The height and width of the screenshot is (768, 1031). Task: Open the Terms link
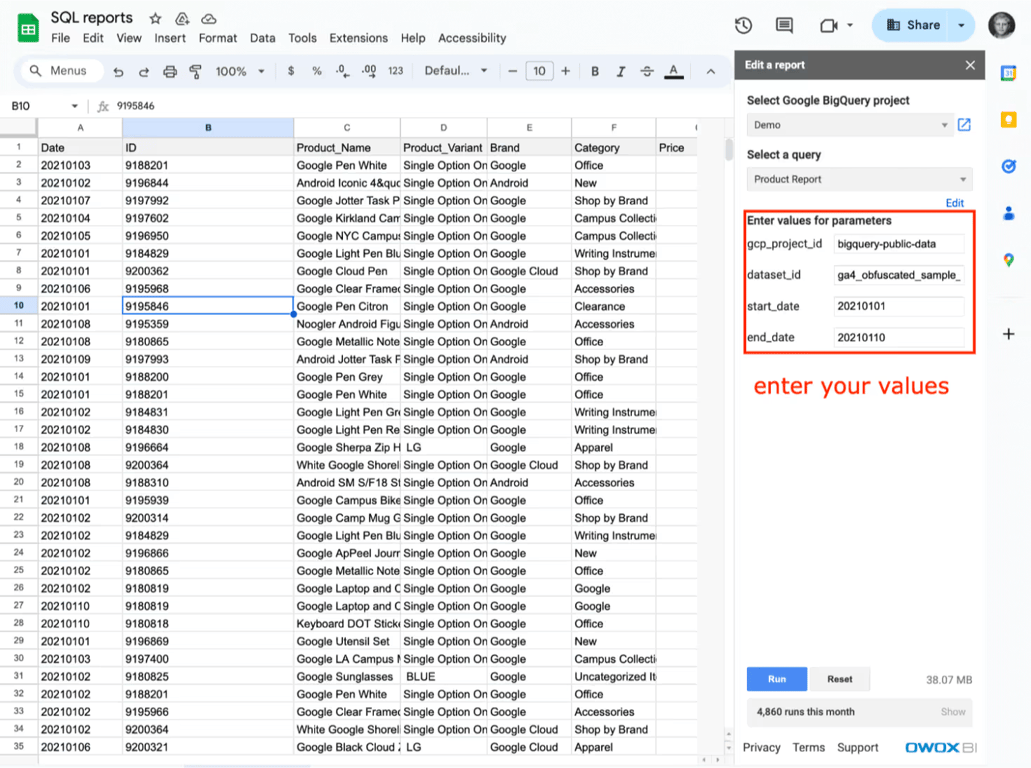click(x=808, y=748)
